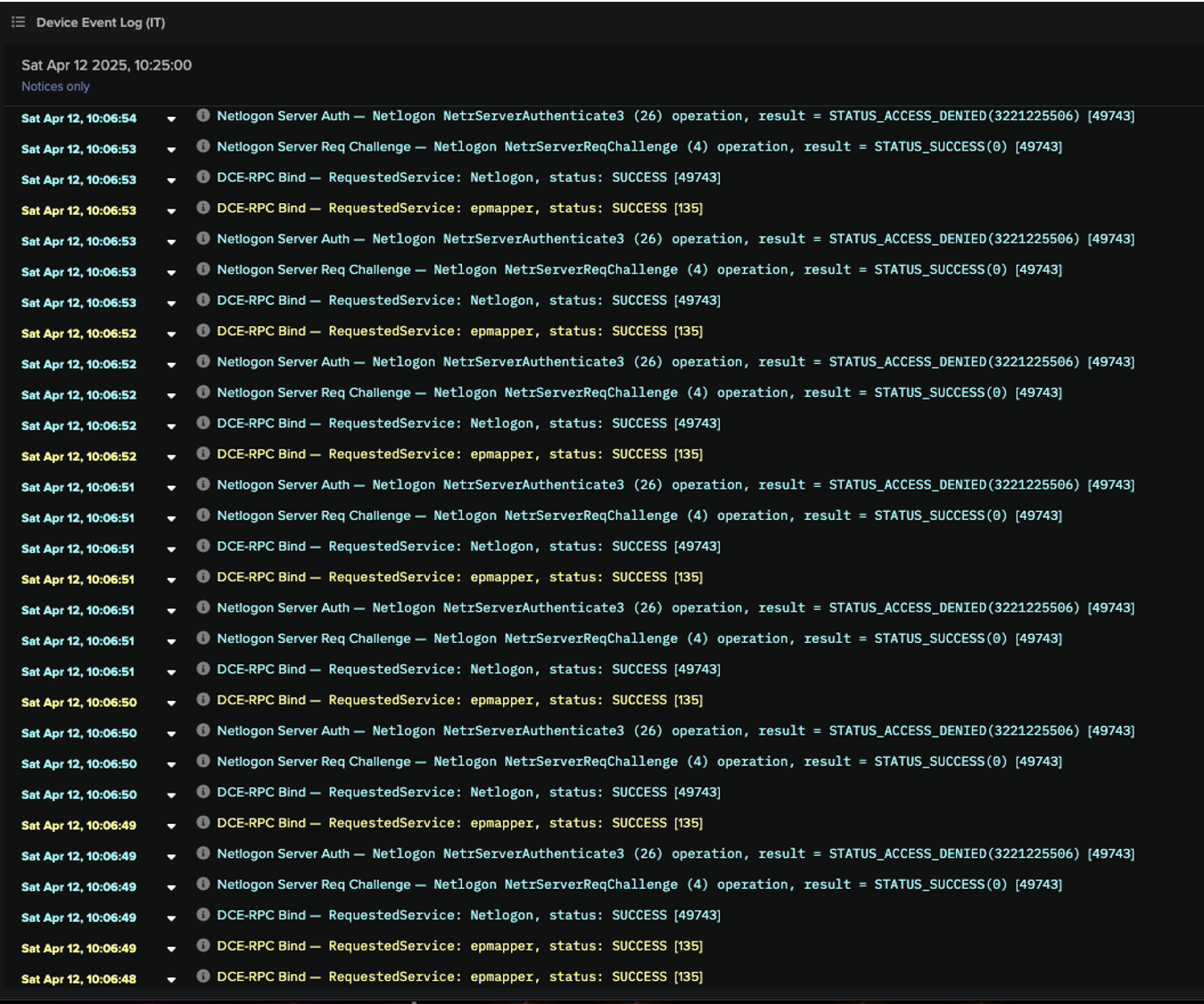Image resolution: width=1204 pixels, height=1004 pixels.
Task: Click the info icon on the 10:06:51 DCE-RPC Bind Netlogon row
Action: [x=203, y=546]
